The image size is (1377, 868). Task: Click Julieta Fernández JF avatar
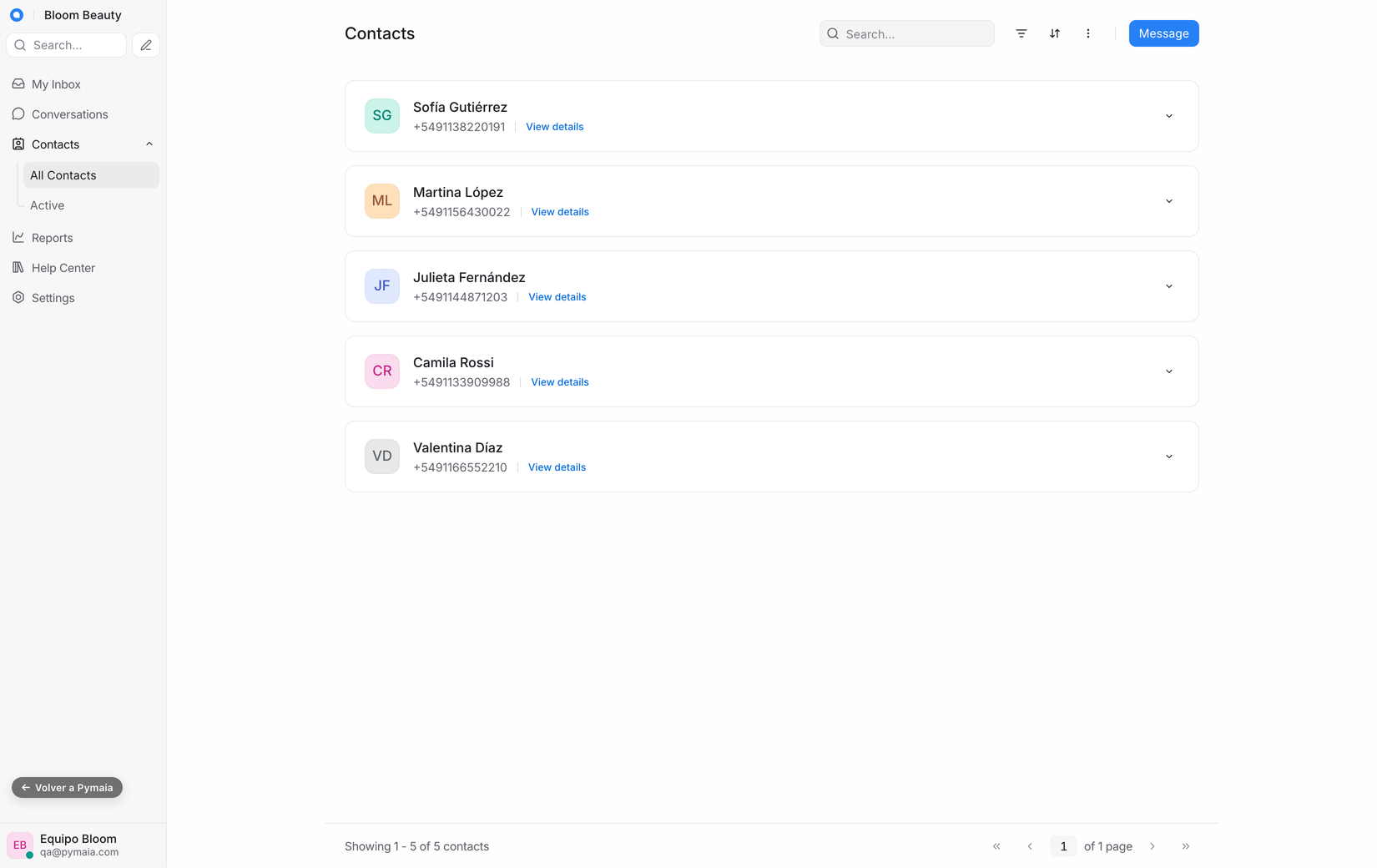click(382, 286)
